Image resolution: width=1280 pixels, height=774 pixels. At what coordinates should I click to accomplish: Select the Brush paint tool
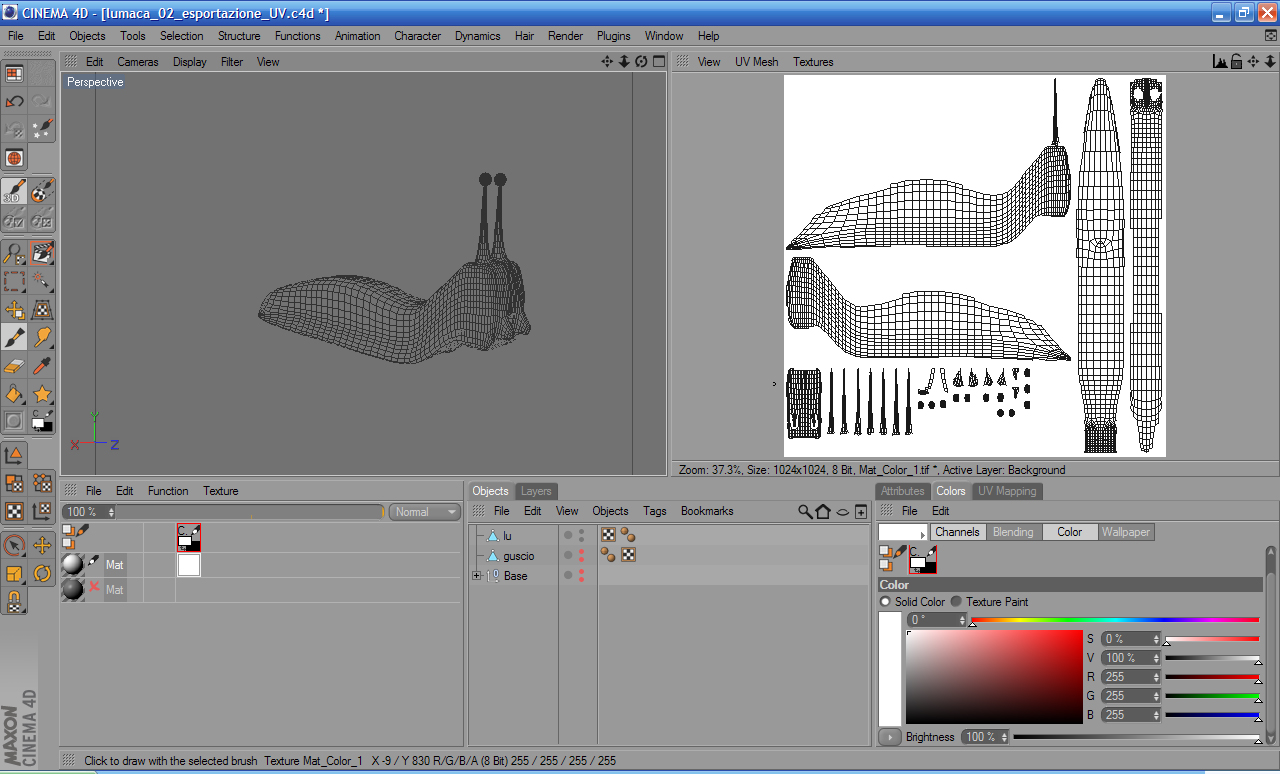pos(15,337)
